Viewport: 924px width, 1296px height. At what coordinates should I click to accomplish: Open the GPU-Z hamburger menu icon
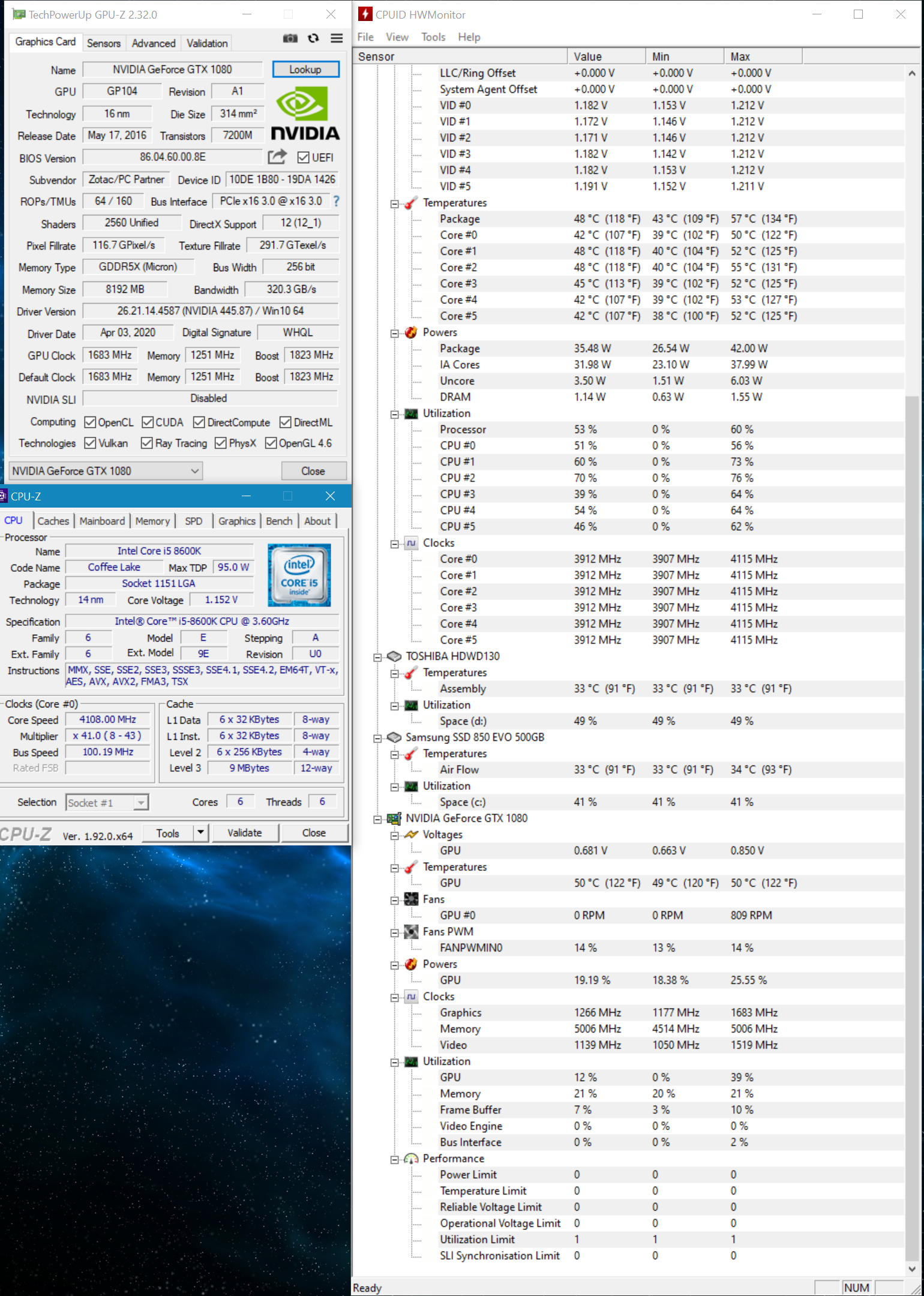point(337,38)
